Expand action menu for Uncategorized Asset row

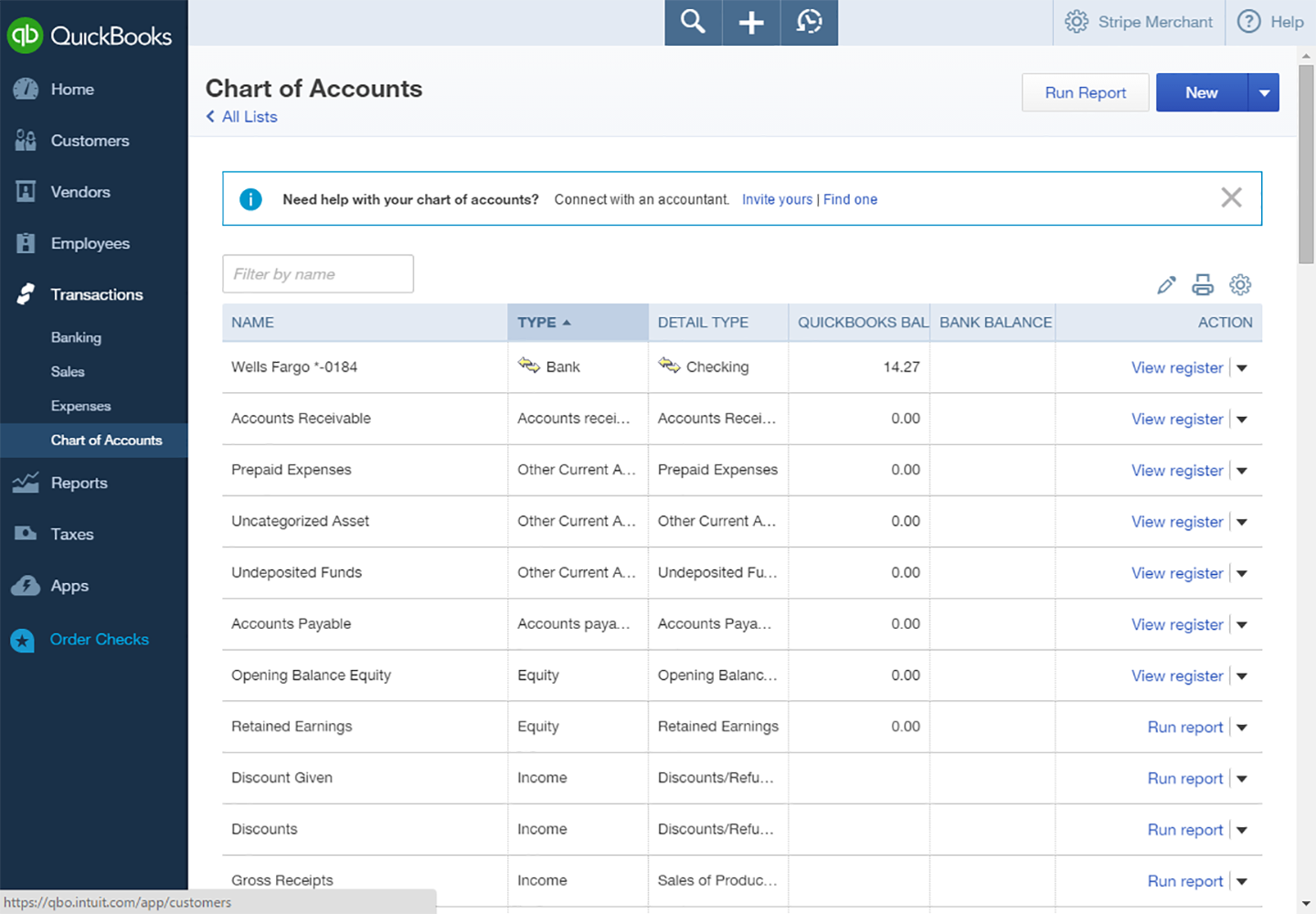[x=1242, y=522]
